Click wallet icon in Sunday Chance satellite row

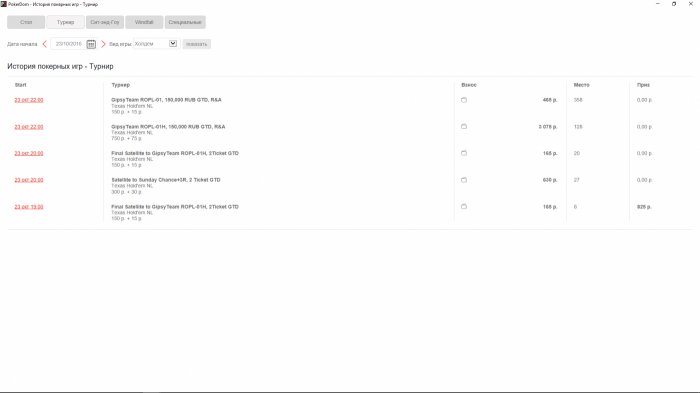pyautogui.click(x=464, y=180)
